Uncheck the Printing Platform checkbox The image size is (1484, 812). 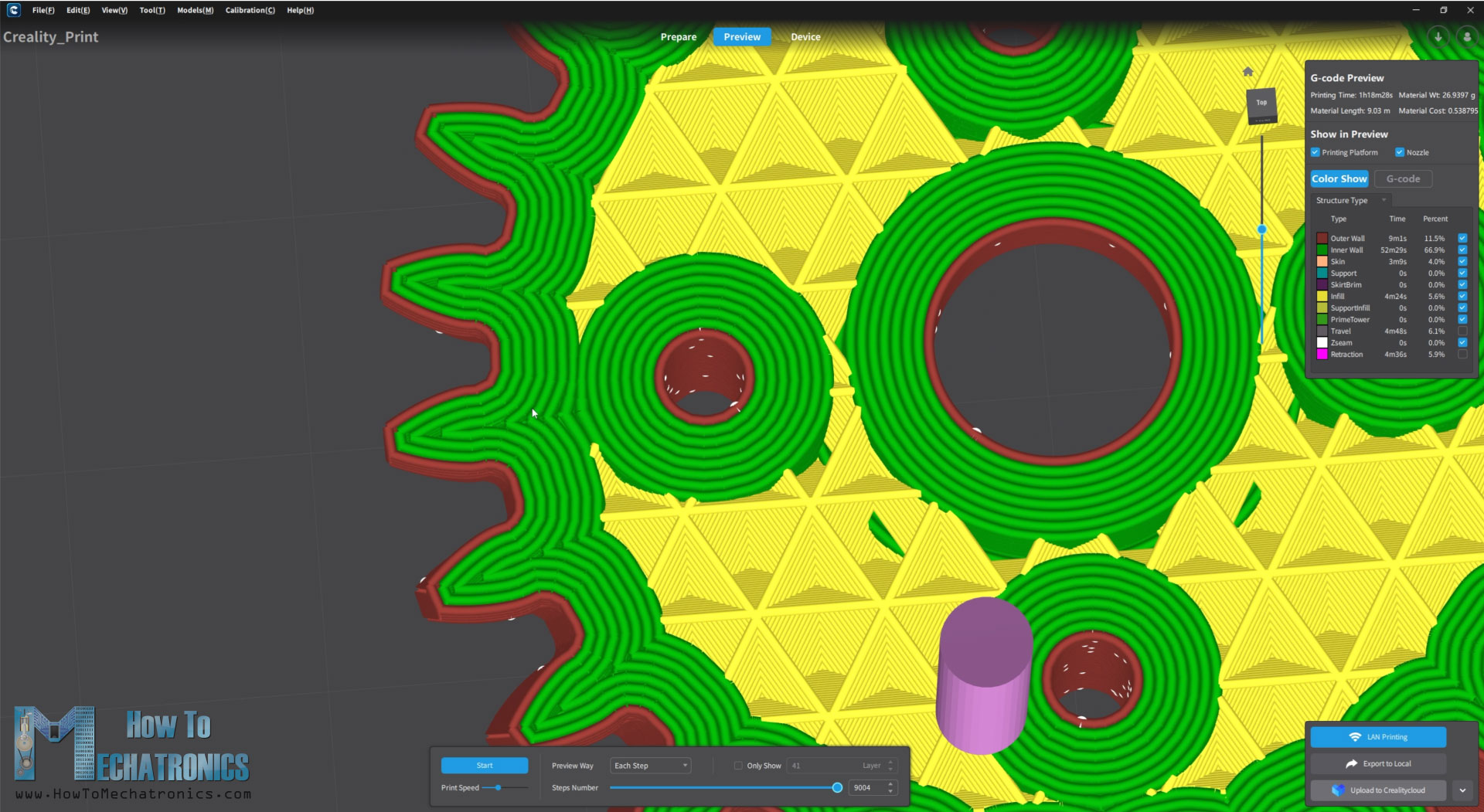click(1316, 152)
